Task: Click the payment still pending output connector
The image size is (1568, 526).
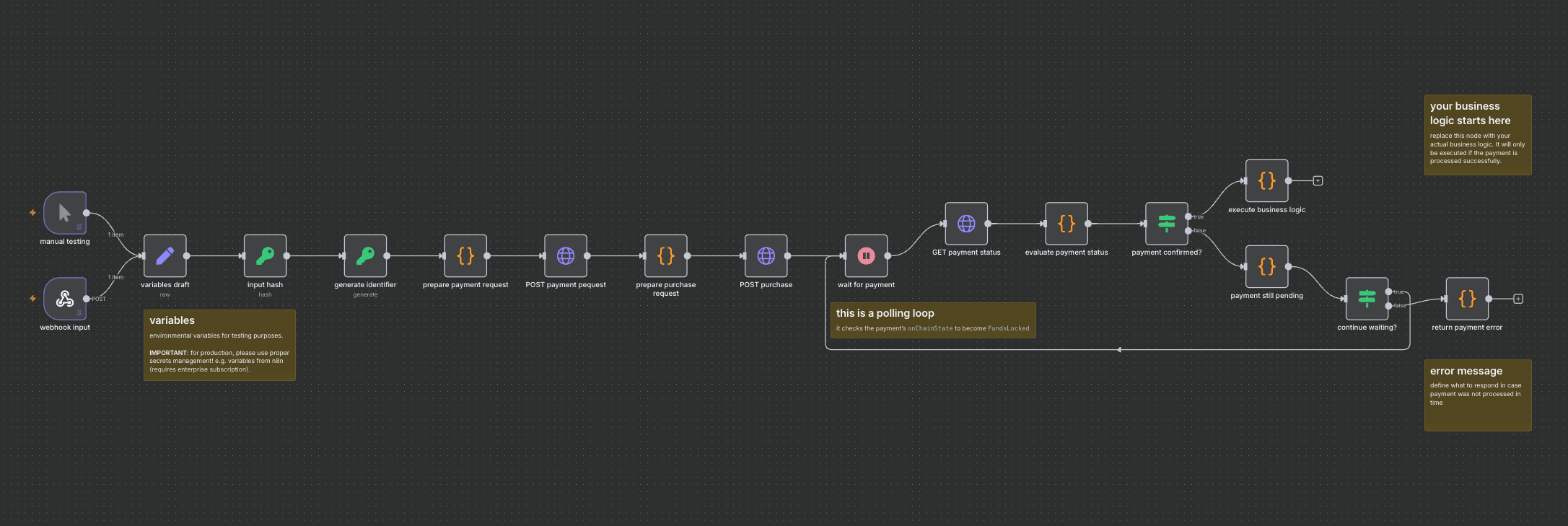Action: [1289, 267]
